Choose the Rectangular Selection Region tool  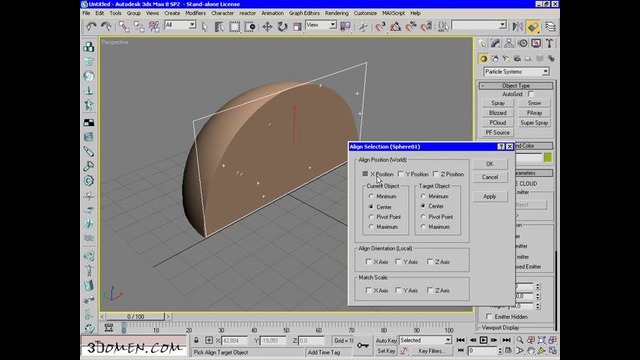[234, 27]
